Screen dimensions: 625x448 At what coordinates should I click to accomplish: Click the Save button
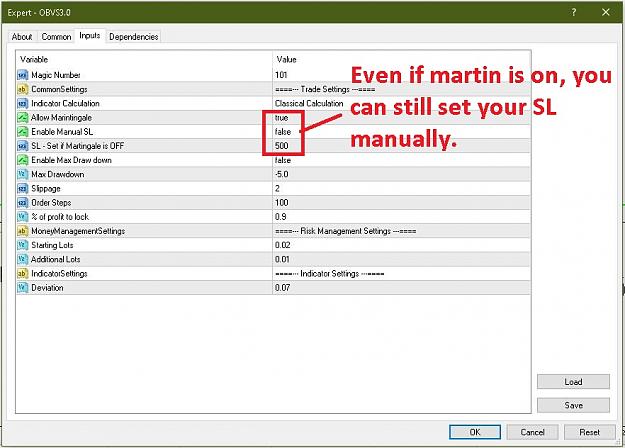point(573,405)
